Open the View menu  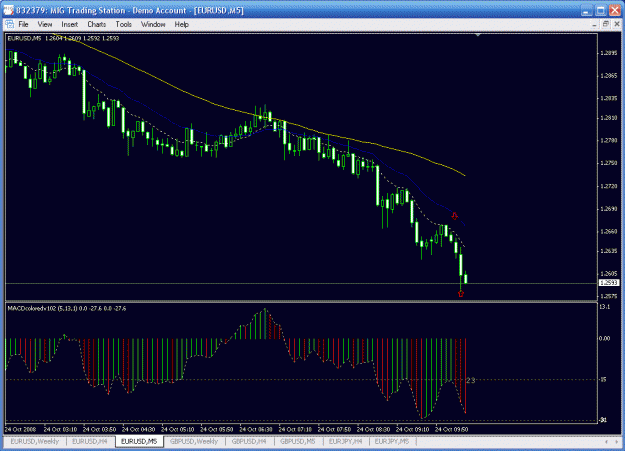click(45, 24)
